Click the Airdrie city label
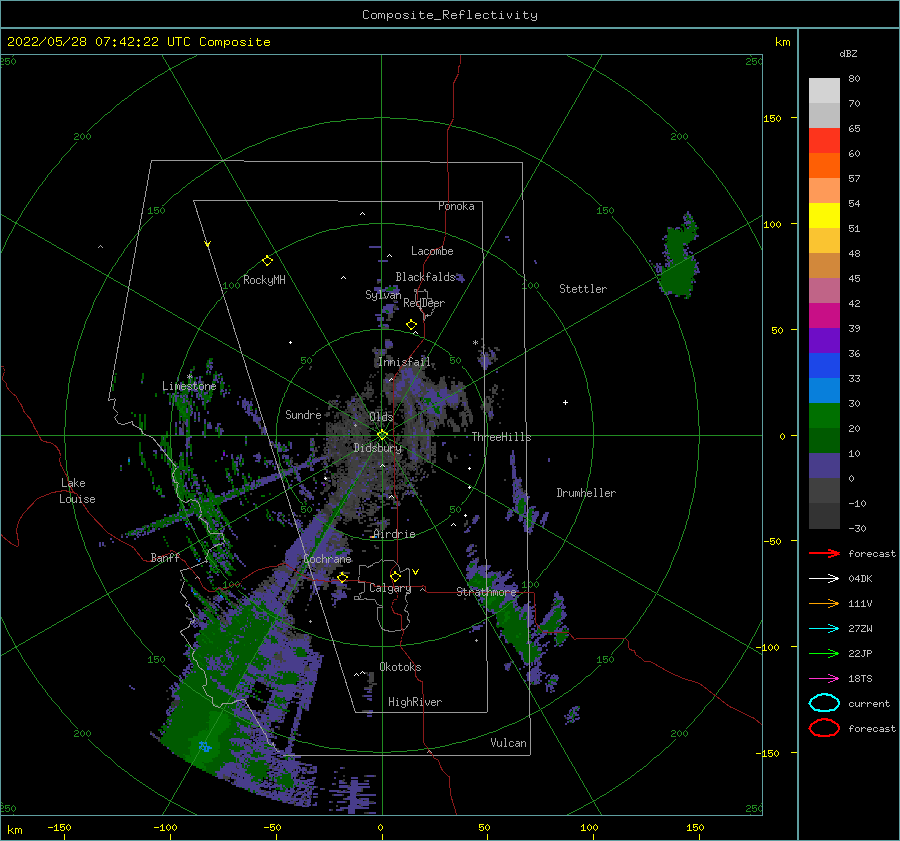This screenshot has width=900, height=841. tap(394, 534)
